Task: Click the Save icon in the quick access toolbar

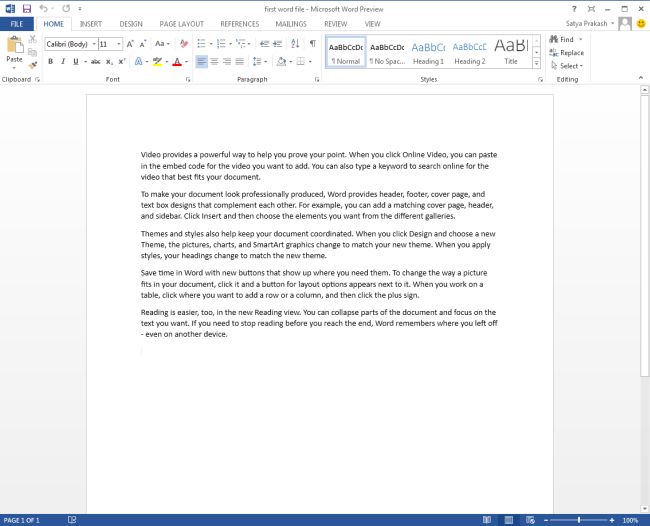Action: [x=27, y=9]
